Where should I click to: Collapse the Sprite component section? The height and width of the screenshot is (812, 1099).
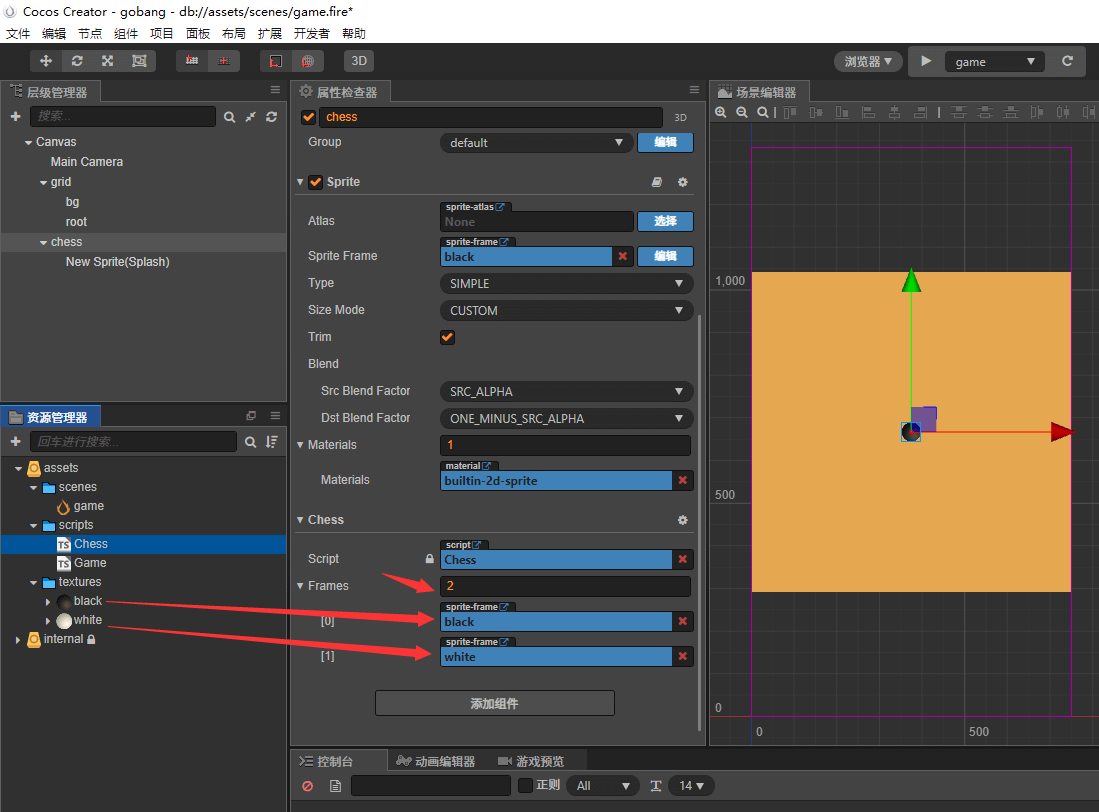pos(300,182)
